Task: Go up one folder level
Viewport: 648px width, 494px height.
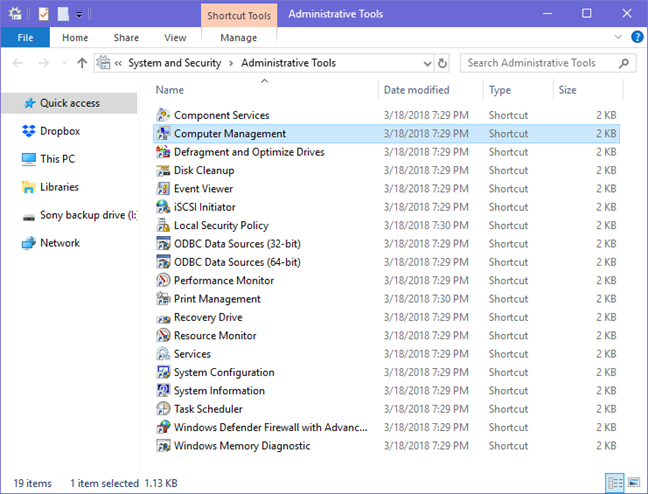Action: tap(82, 63)
